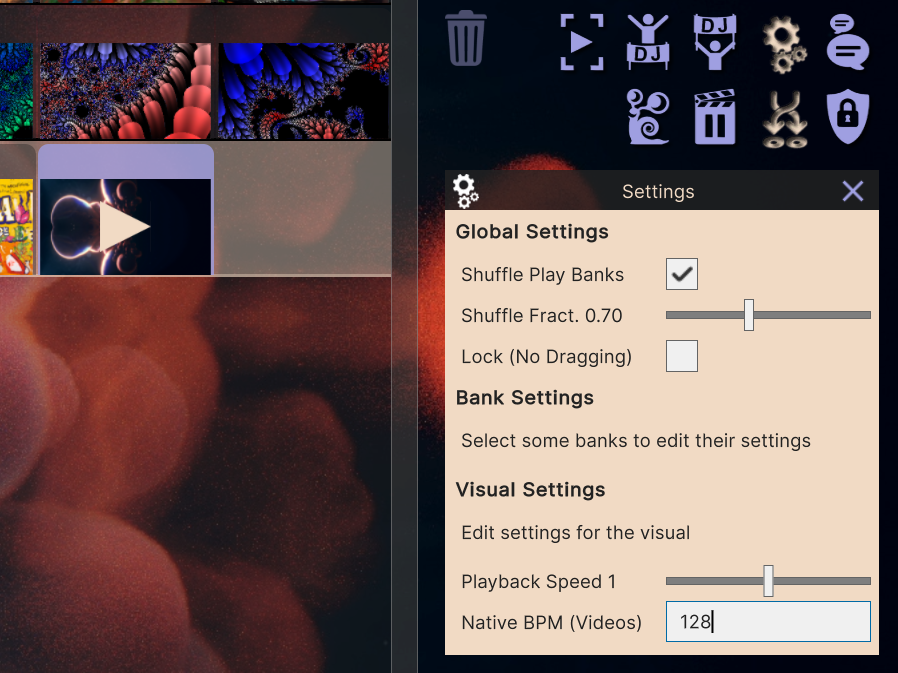
Task: Click the Playback Speed slider handle
Action: 769,581
